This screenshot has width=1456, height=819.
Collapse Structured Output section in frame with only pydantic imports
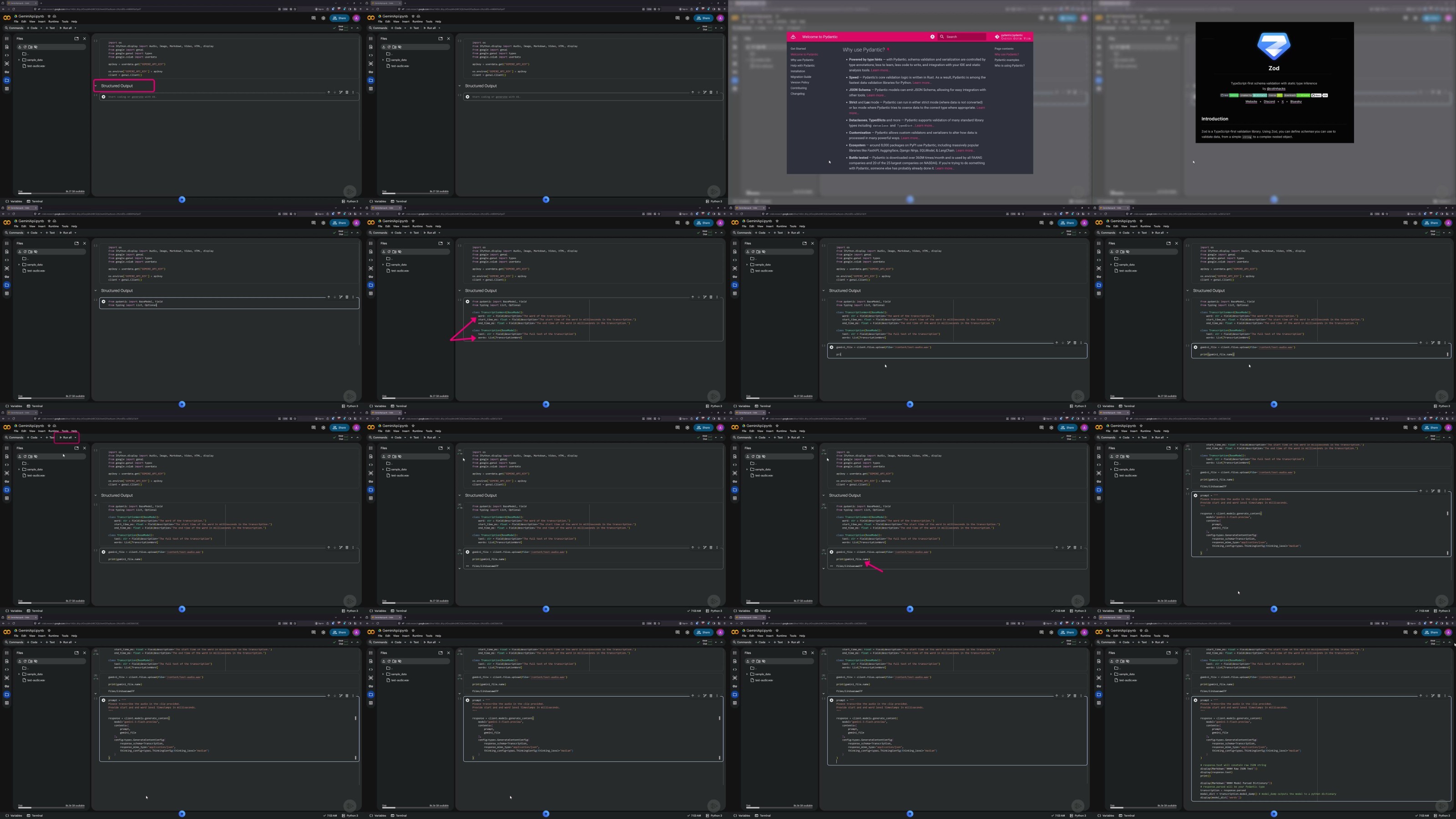point(96,291)
